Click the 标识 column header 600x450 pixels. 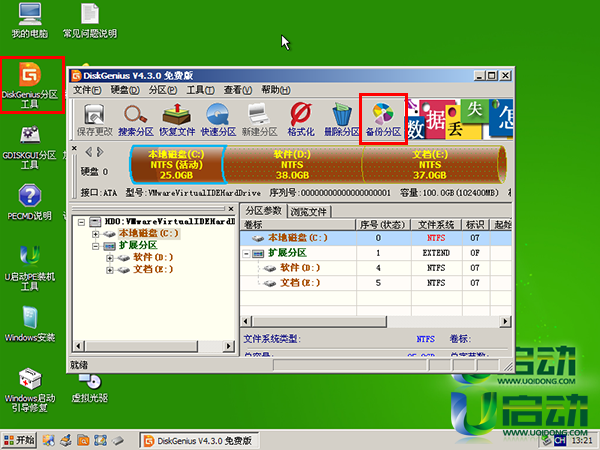475,225
